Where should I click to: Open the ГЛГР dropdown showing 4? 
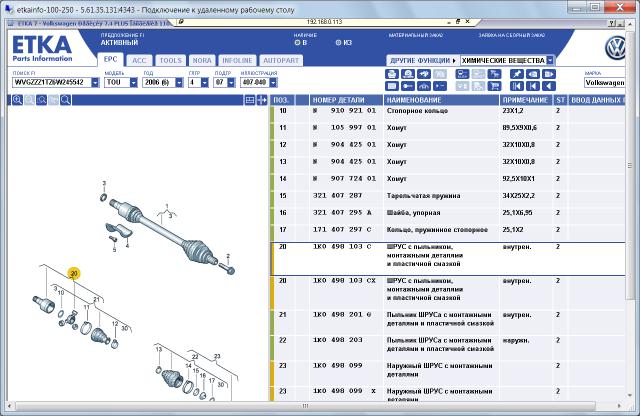click(x=204, y=82)
